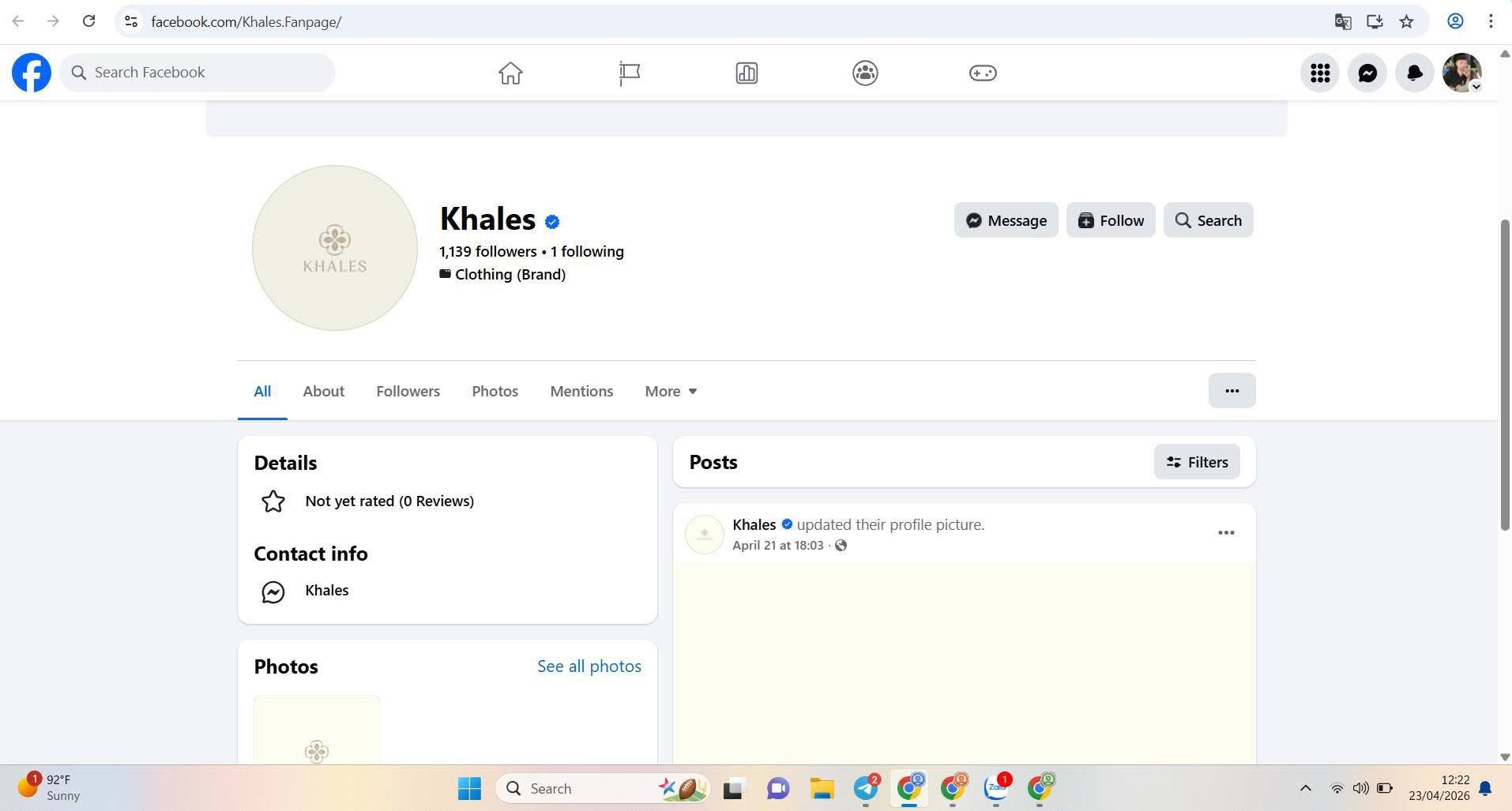Click the public globe icon on the post
Image resolution: width=1512 pixels, height=811 pixels.
(841, 546)
